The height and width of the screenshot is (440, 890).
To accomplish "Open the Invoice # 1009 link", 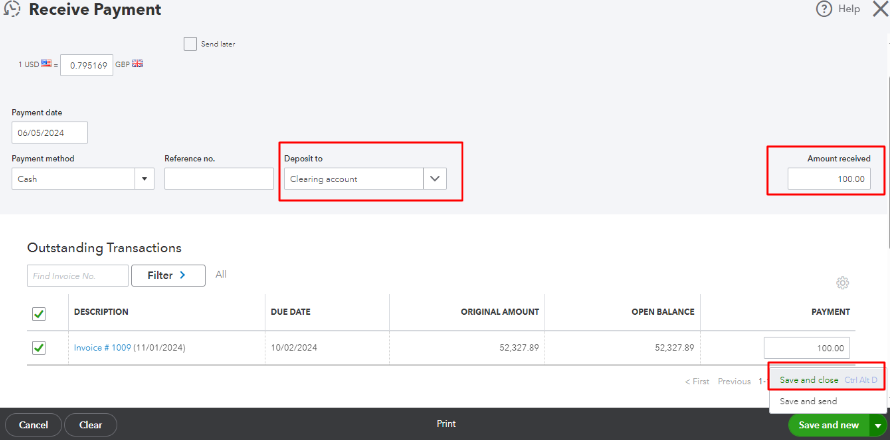I will coord(102,348).
